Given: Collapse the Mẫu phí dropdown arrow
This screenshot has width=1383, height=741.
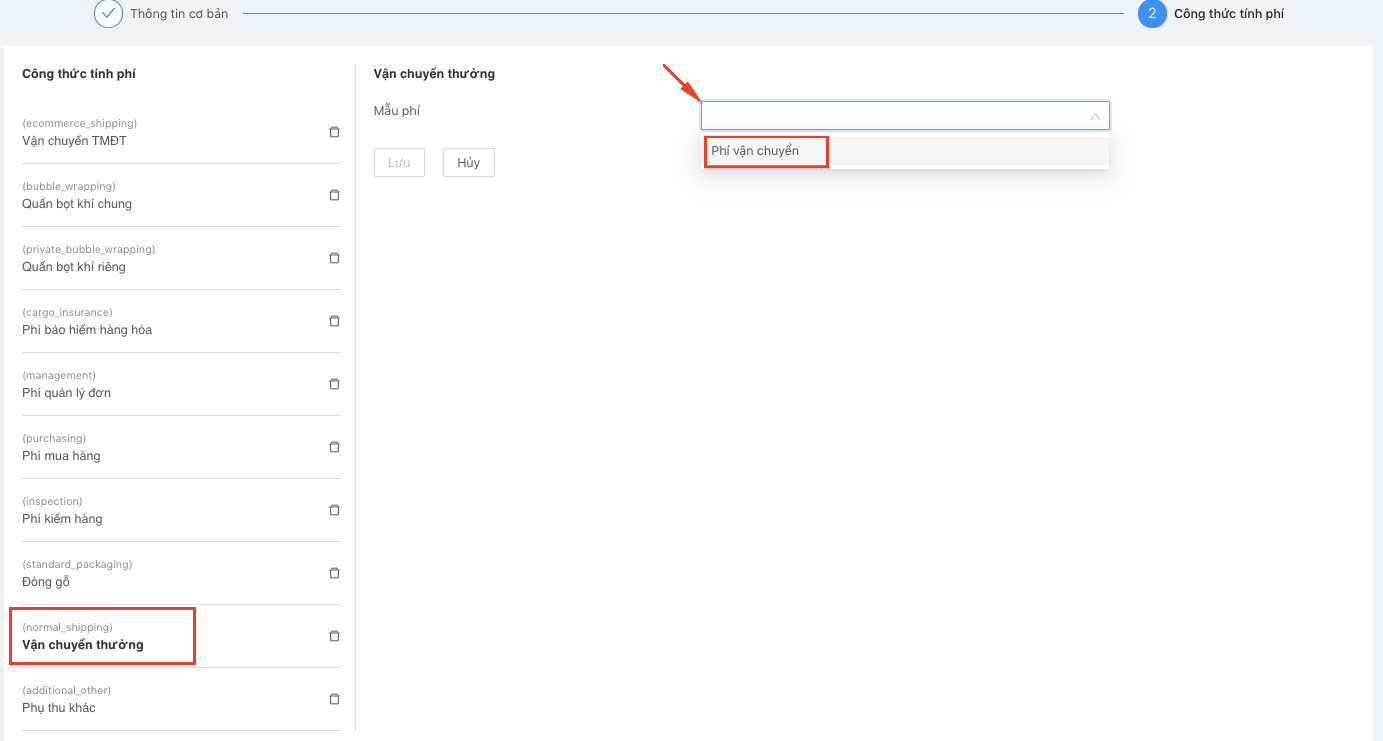Looking at the screenshot, I should point(1094,116).
